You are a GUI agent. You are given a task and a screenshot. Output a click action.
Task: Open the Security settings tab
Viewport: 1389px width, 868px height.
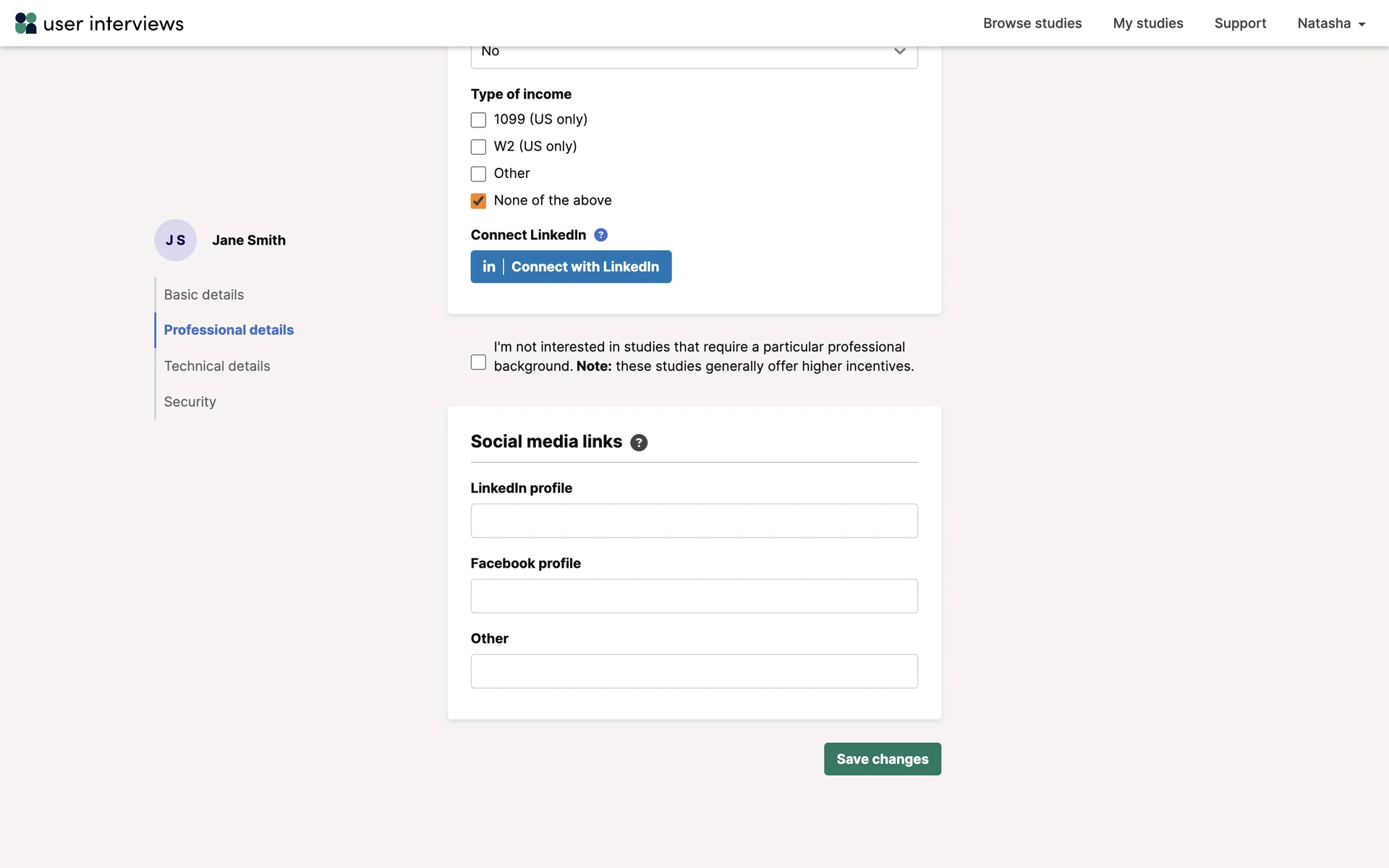tap(190, 401)
